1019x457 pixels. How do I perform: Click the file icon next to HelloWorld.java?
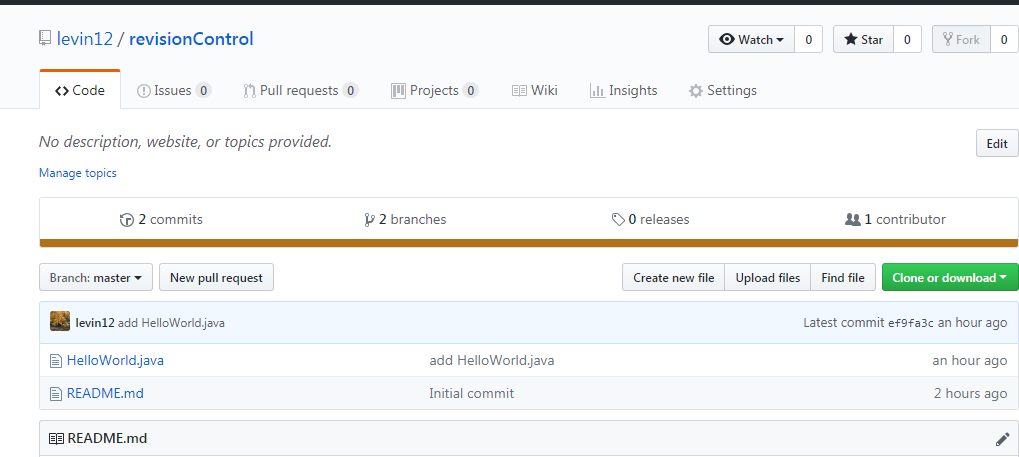point(56,360)
